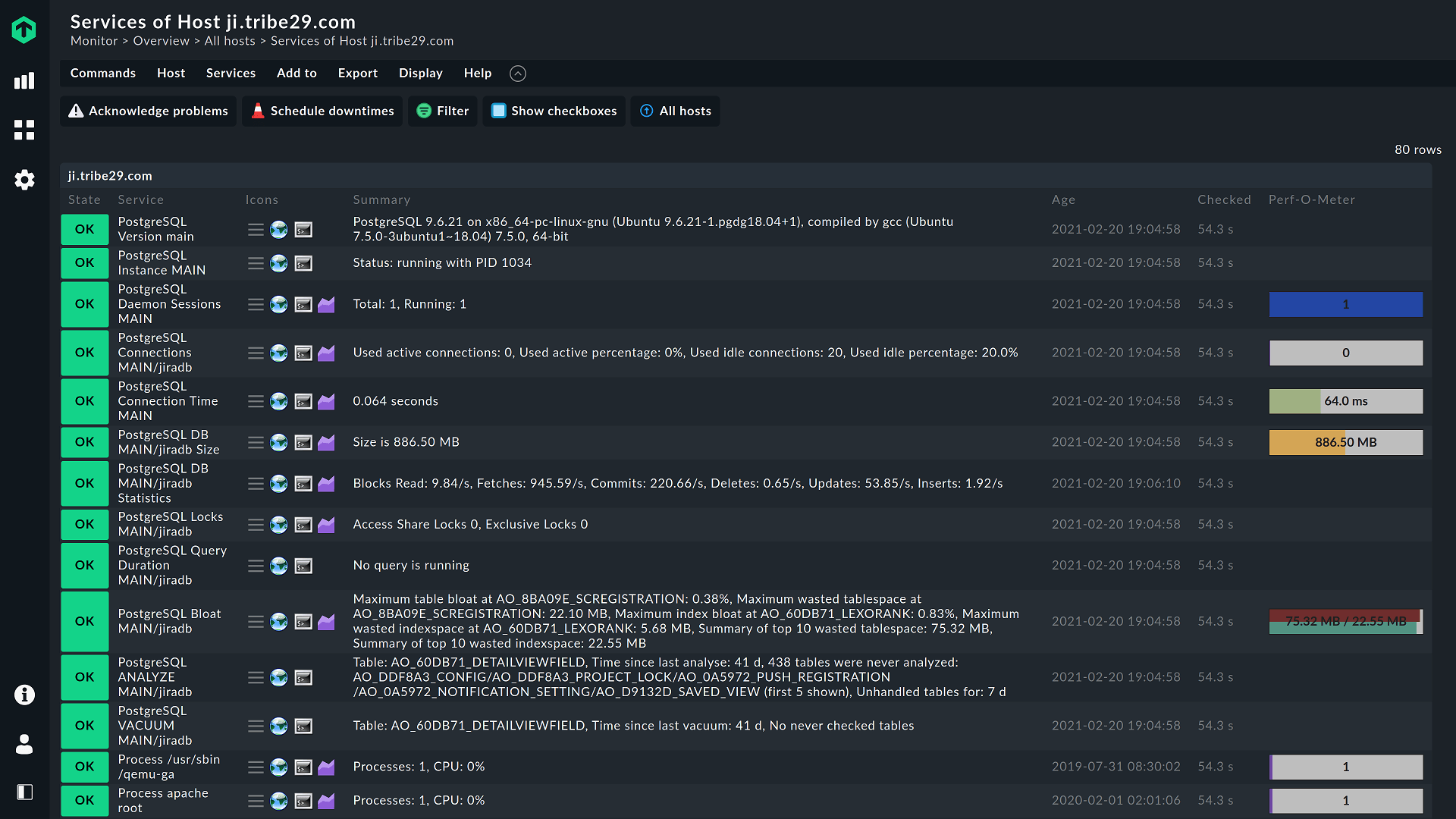Viewport: 1456px width, 819px height.
Task: Click globe icon for PostgreSQL VACUUM MAIN/jiradb
Action: click(x=279, y=726)
